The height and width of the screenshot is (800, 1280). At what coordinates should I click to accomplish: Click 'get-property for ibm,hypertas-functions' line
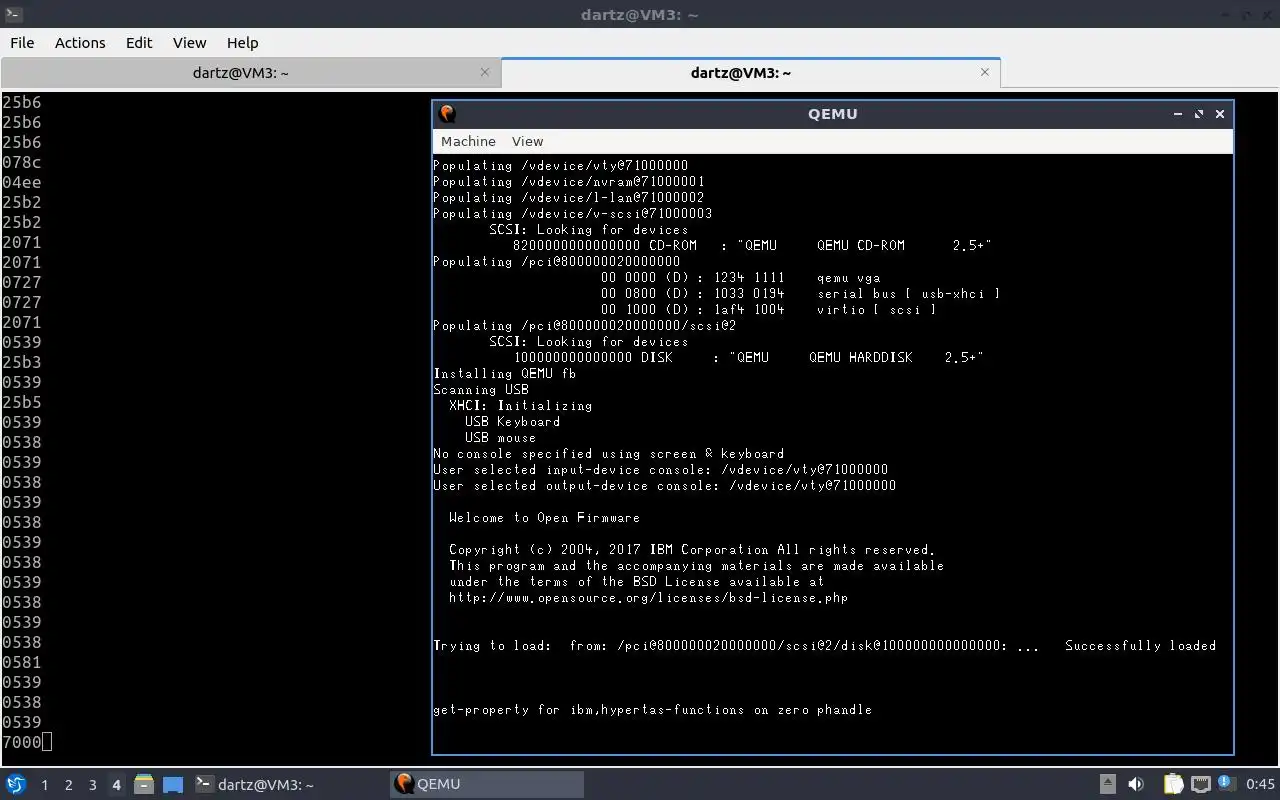pos(652,710)
